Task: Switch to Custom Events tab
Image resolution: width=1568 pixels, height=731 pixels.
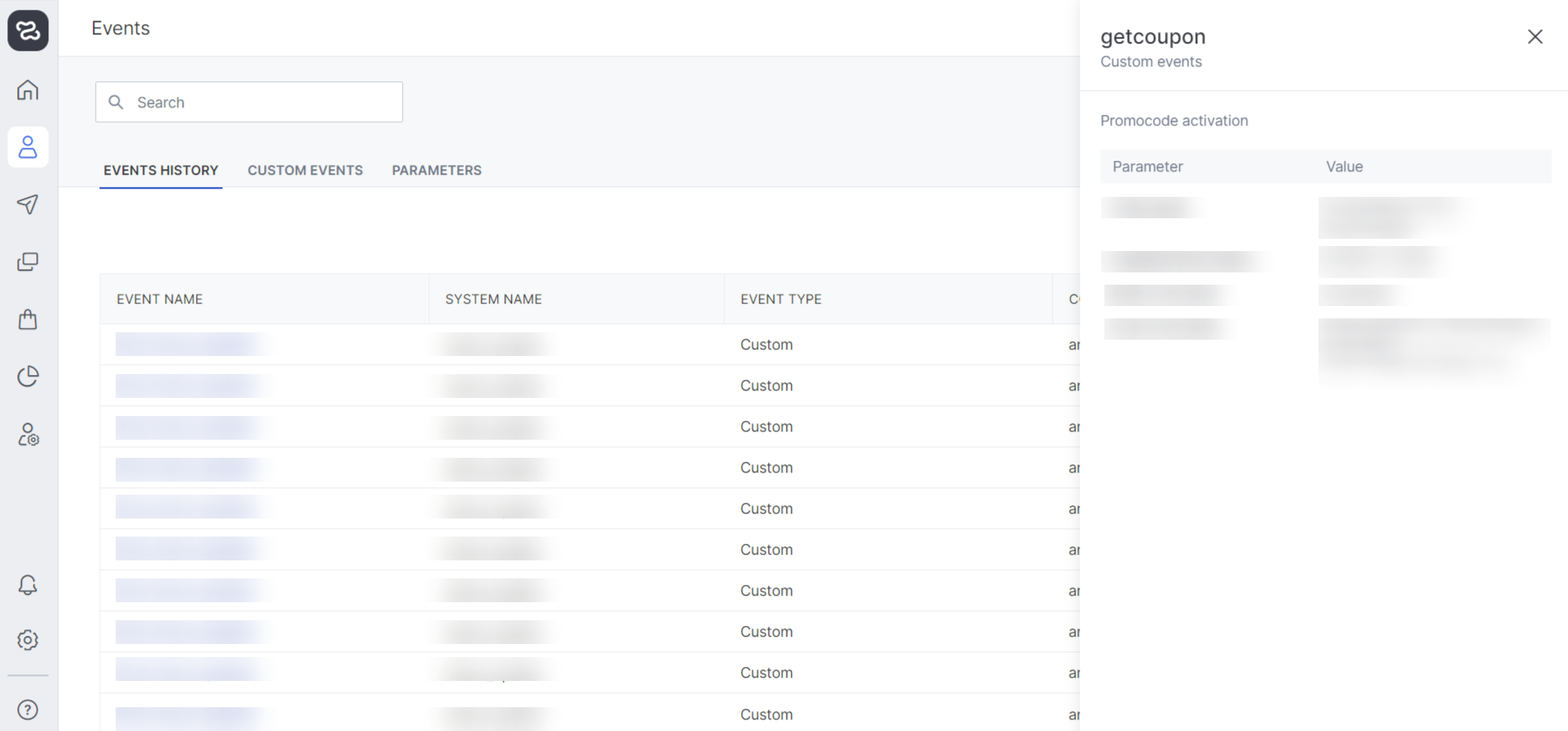Action: [305, 170]
